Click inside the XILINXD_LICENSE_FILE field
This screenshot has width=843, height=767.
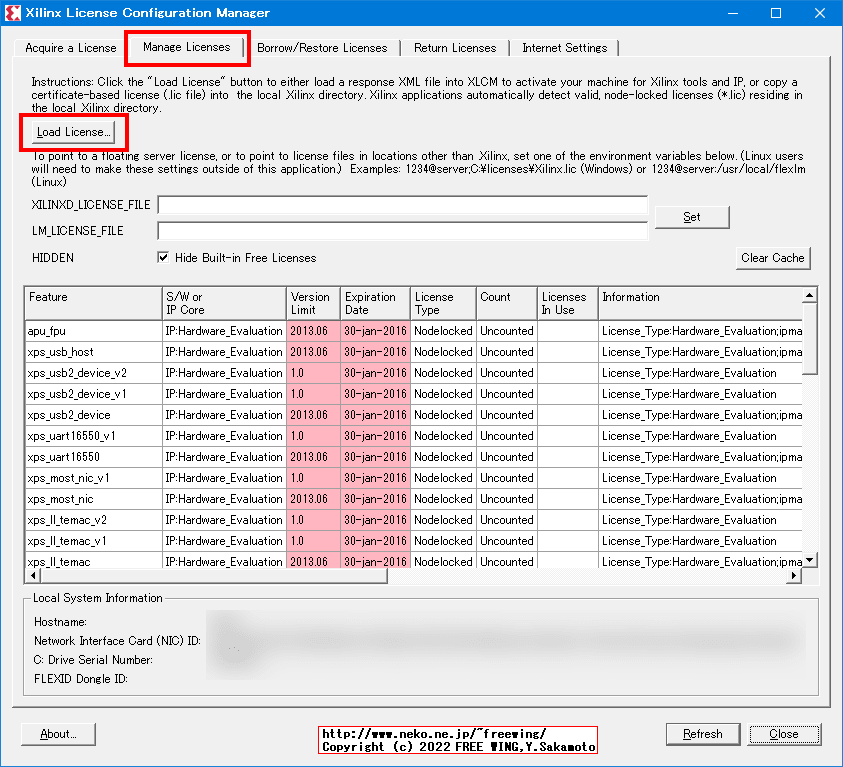pos(402,206)
